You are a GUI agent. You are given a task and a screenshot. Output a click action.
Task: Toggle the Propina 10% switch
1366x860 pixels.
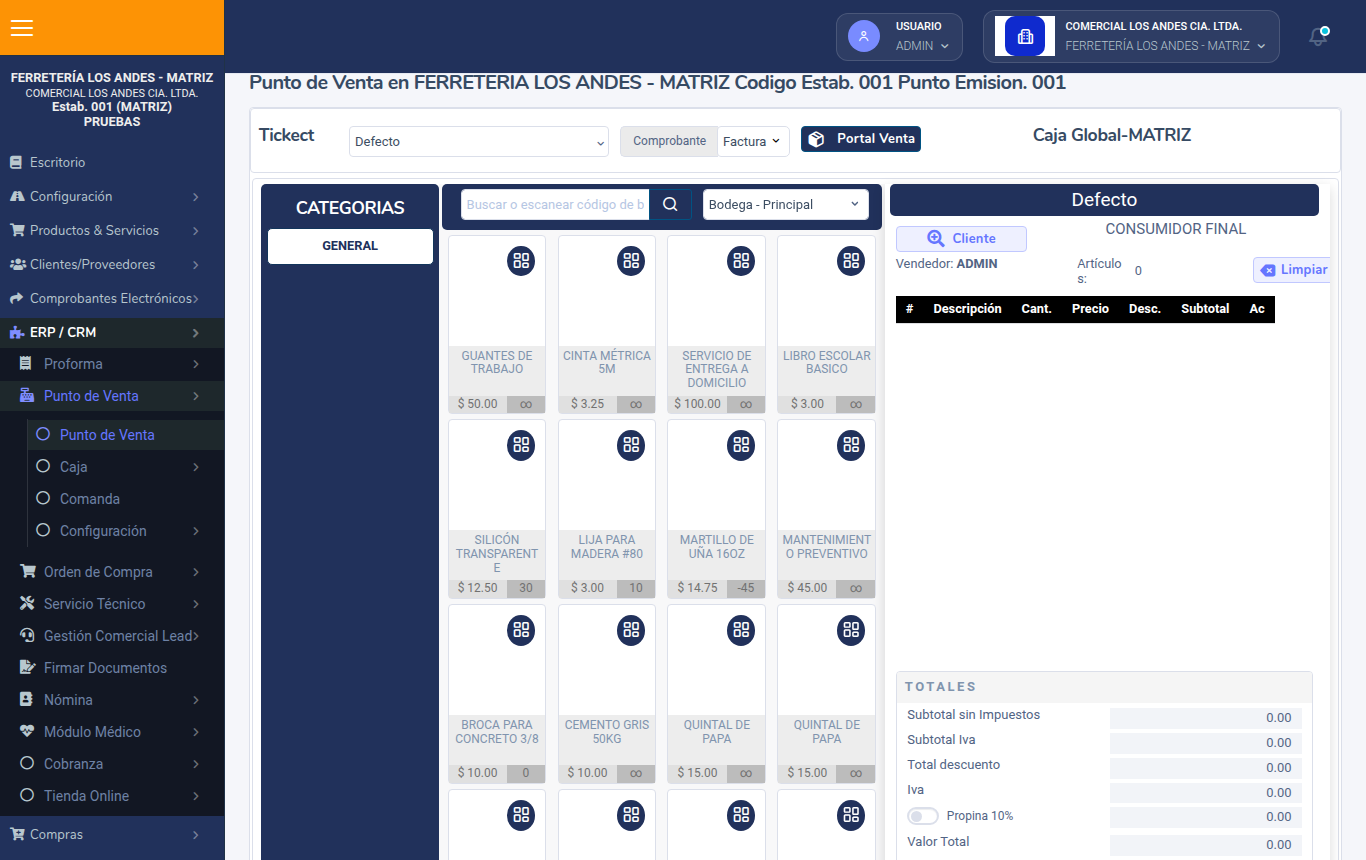[923, 816]
